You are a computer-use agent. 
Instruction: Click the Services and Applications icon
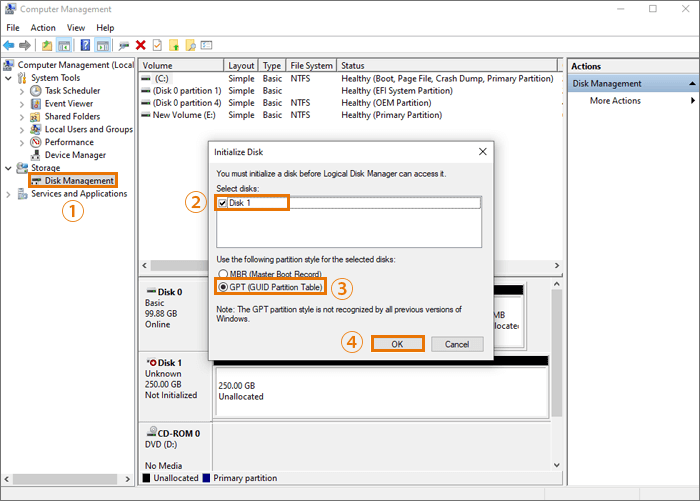tap(22, 194)
